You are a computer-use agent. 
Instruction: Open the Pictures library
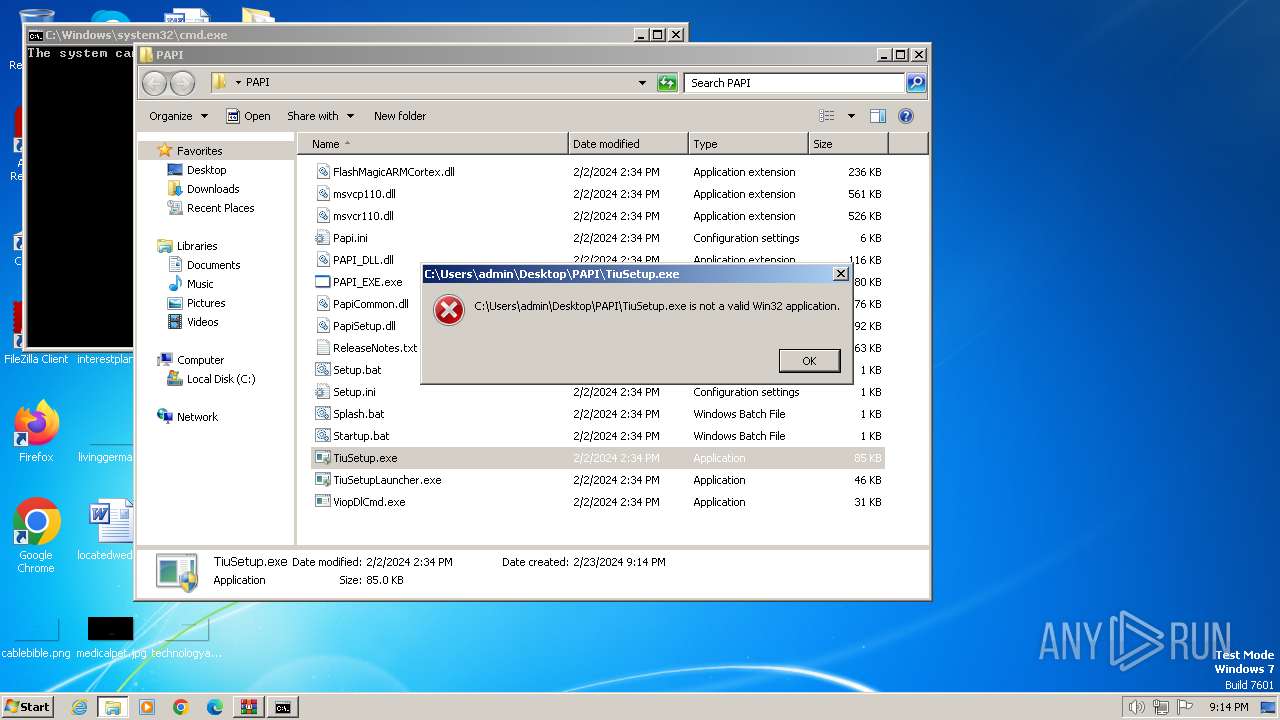pos(206,303)
